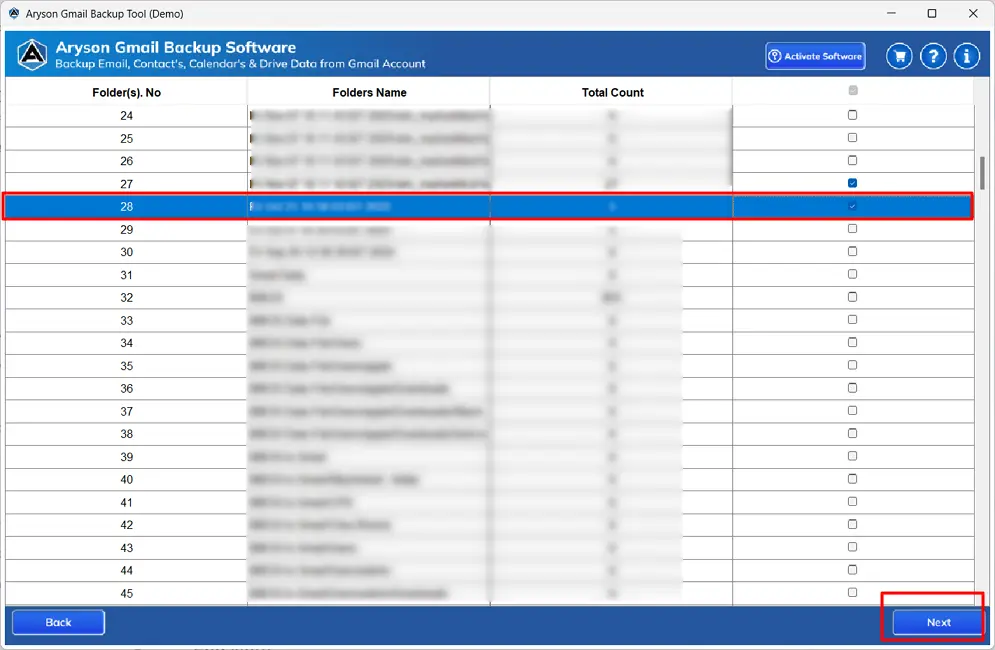Open the info about icon
Screen dimensions: 995x650
[x=966, y=56]
